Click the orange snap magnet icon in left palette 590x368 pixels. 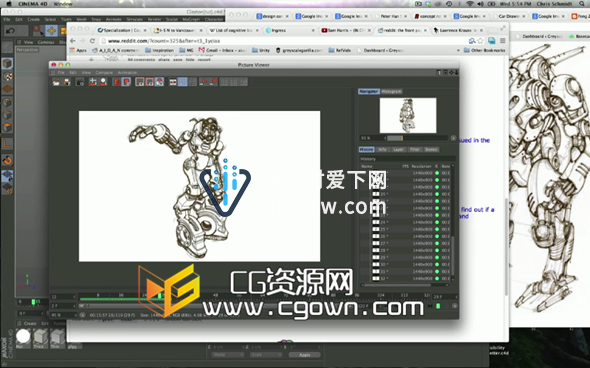click(x=8, y=161)
